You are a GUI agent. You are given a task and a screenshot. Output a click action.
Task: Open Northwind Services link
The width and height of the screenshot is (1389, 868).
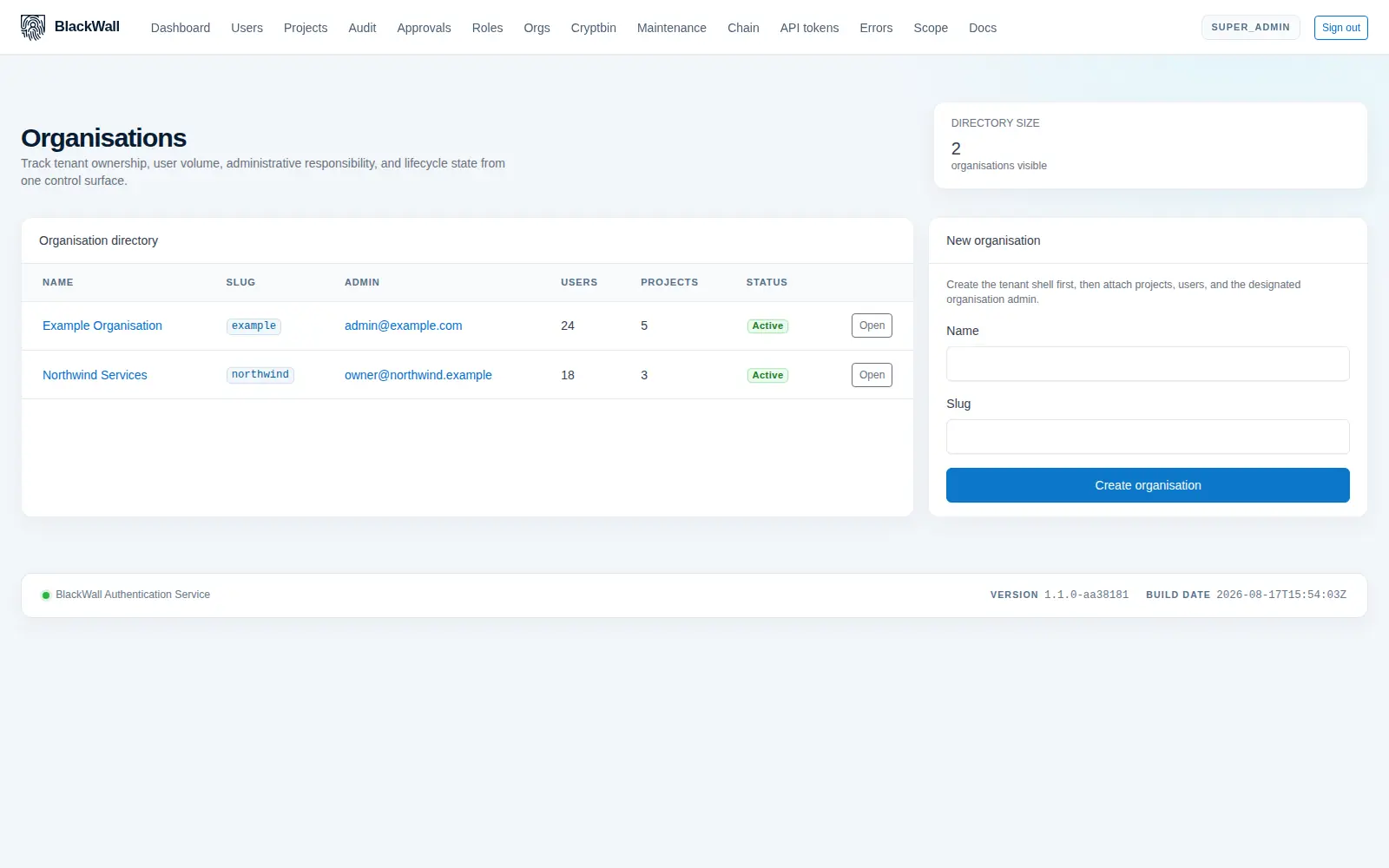(95, 375)
